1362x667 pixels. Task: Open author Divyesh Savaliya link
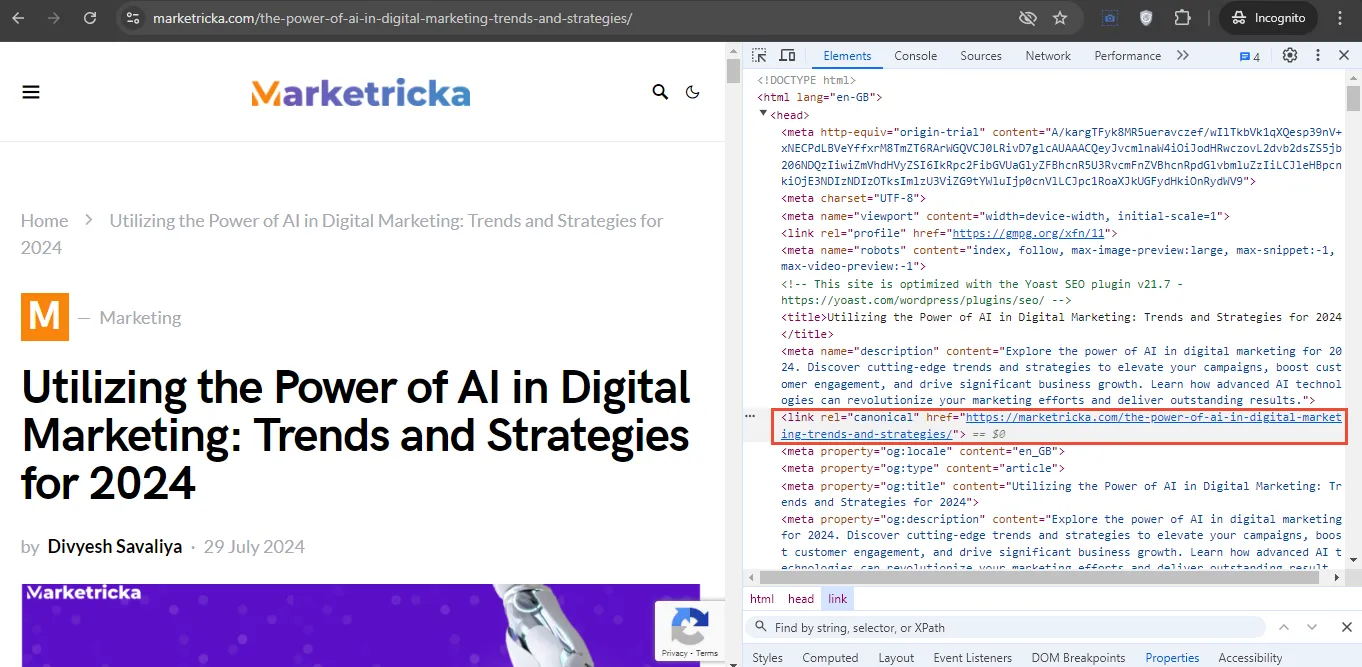click(x=115, y=547)
